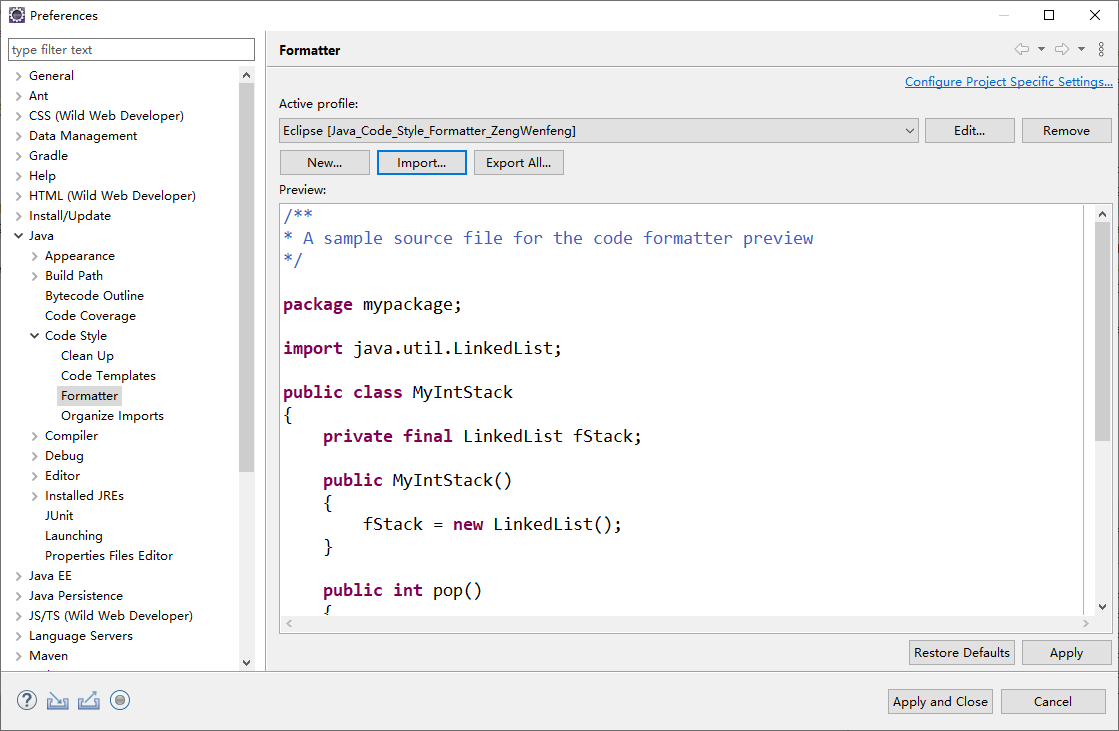The width and height of the screenshot is (1119, 731).
Task: Open the Help question mark icon
Action: pos(27,700)
